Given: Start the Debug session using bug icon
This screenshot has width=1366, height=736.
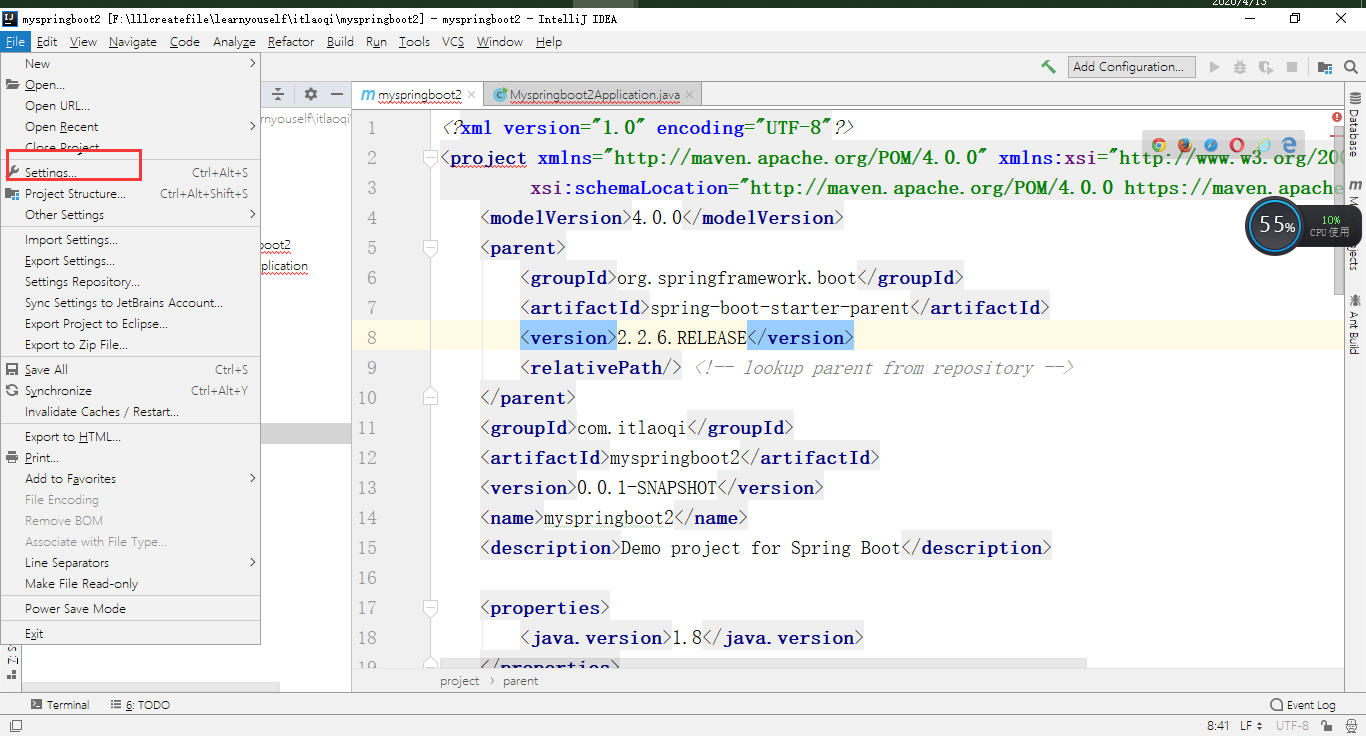Looking at the screenshot, I should 1239,66.
